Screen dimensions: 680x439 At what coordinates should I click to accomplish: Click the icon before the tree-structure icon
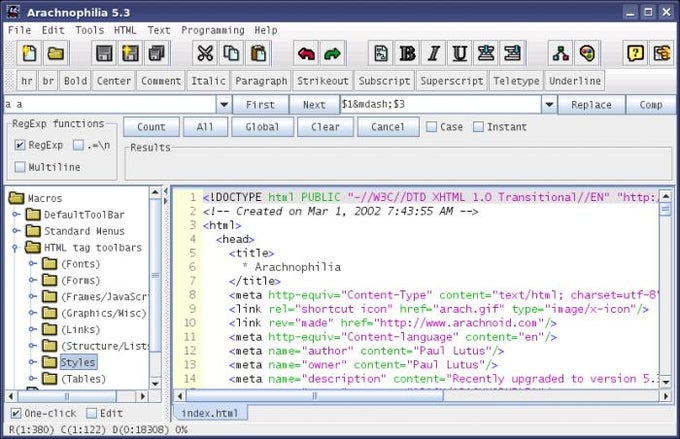click(x=512, y=53)
